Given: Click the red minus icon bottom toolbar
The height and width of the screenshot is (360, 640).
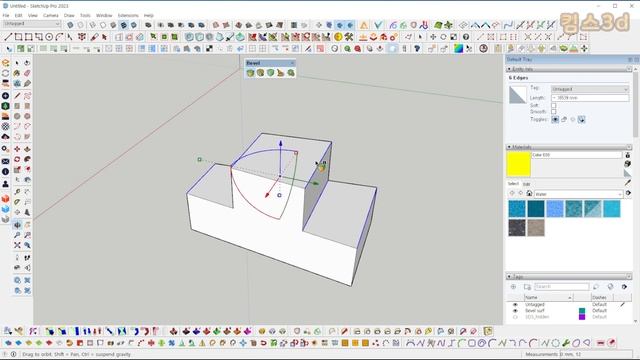Looking at the screenshot, I should [600, 343].
